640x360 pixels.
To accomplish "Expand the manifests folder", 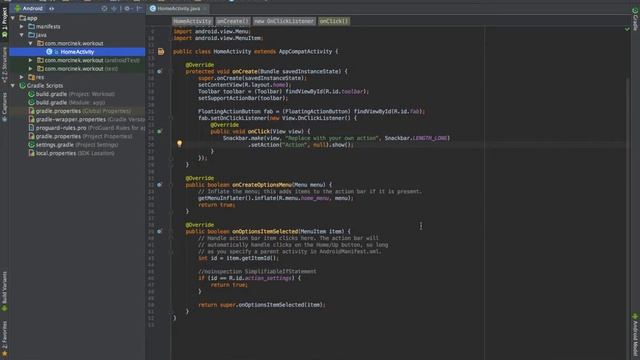I will pos(22,27).
